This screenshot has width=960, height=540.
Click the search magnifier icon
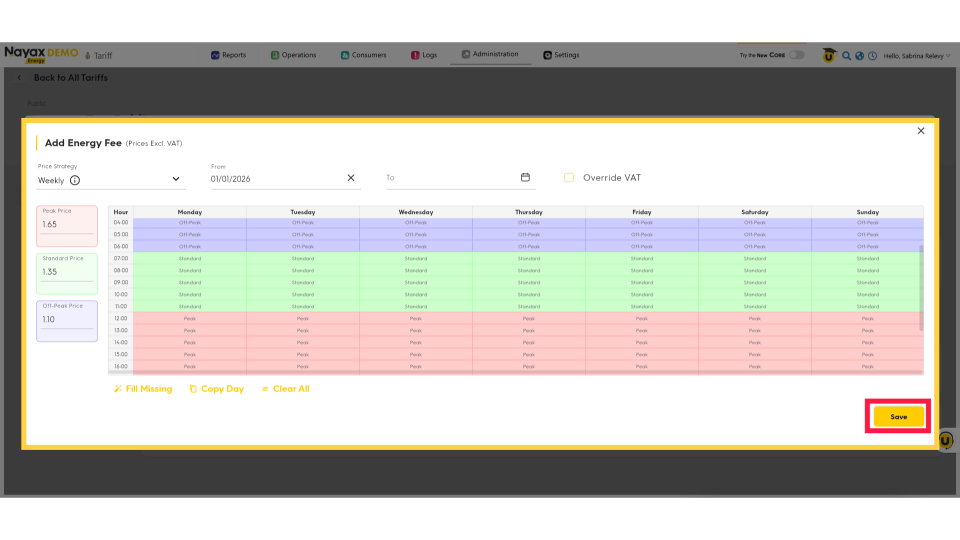pos(846,56)
